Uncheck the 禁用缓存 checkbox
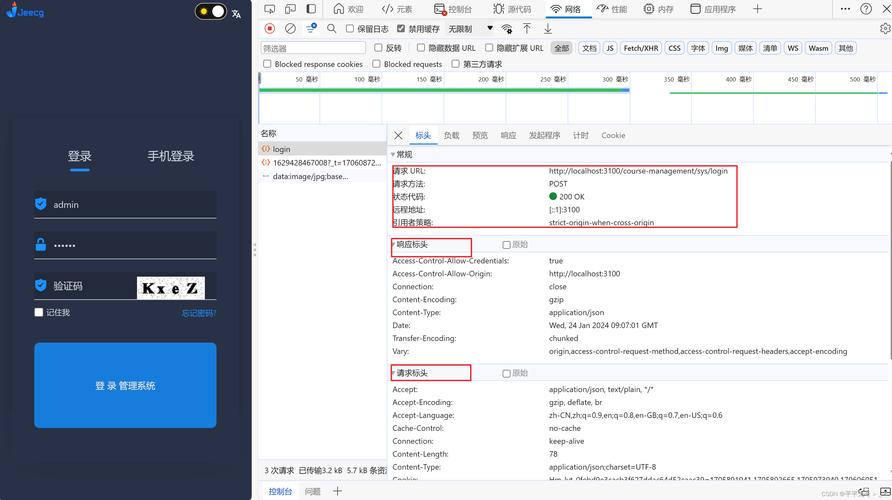Screen dimensions: 892x500 (x=401, y=29)
